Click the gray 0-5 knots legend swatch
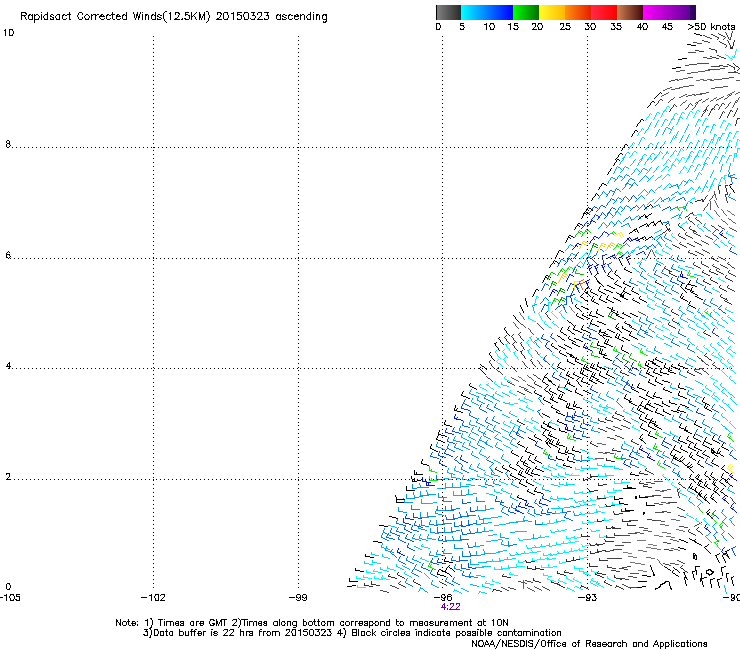Screen dimensions: 740x650 (x=448, y=12)
